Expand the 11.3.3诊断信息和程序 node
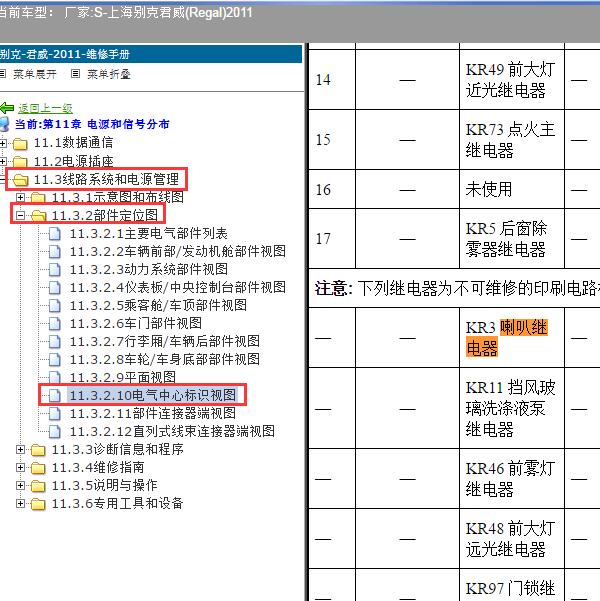Screen dimensions: 600x601 (x=20, y=449)
